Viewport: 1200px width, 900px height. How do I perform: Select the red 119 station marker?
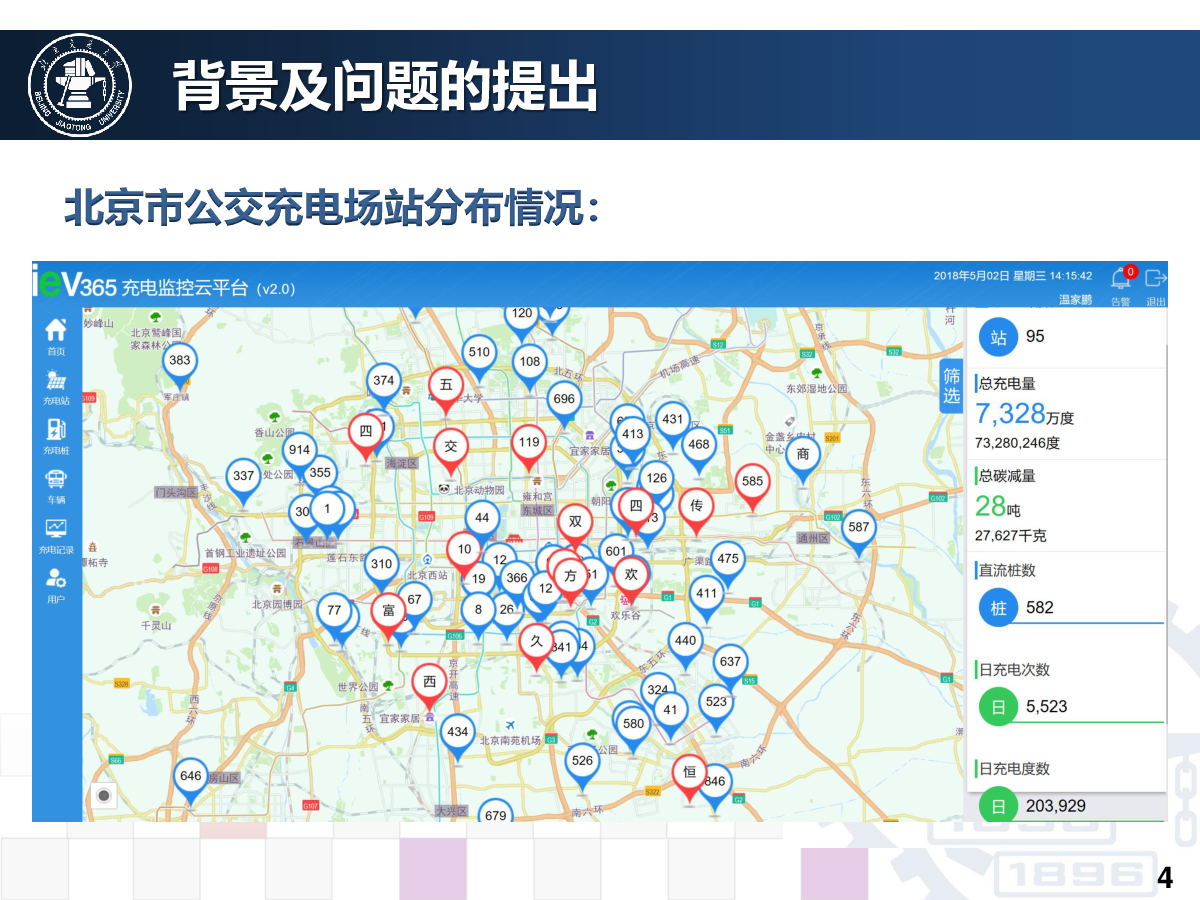click(x=529, y=449)
